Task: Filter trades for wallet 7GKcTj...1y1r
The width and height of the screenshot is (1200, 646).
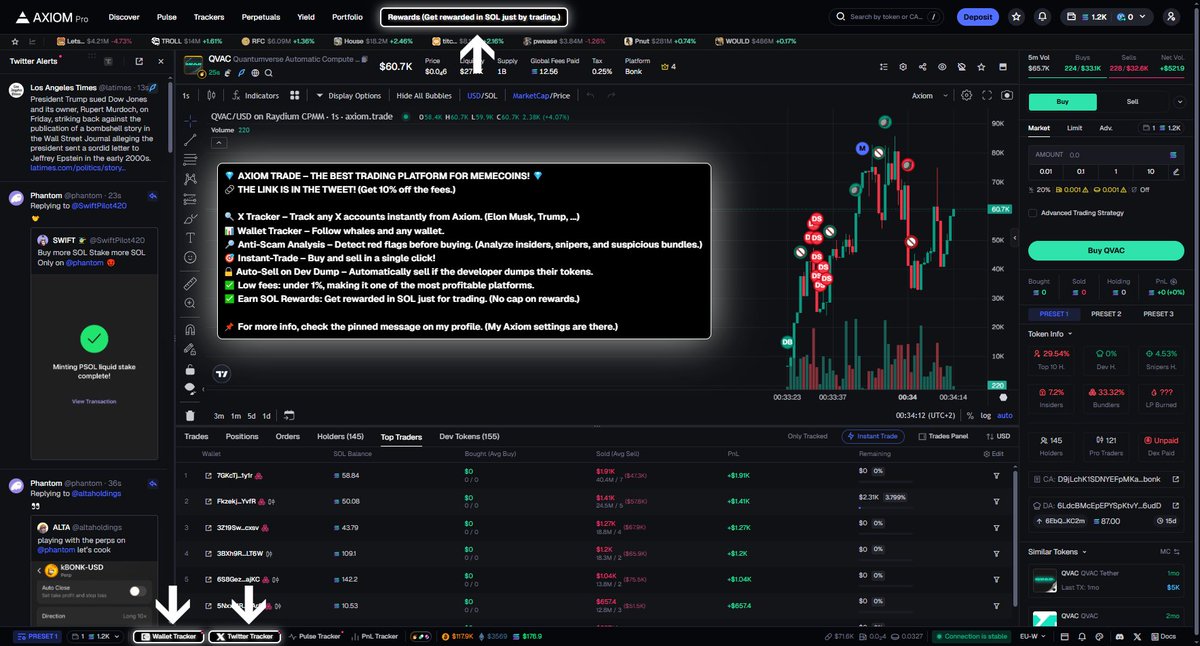Action: click(996, 475)
